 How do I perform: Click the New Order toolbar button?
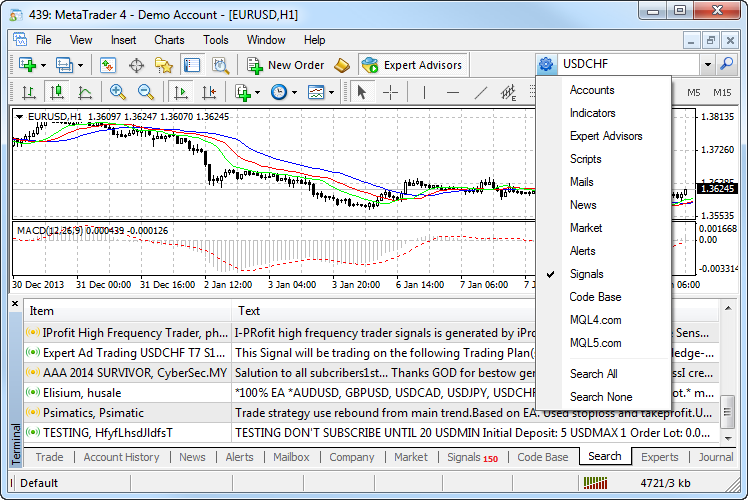285,65
